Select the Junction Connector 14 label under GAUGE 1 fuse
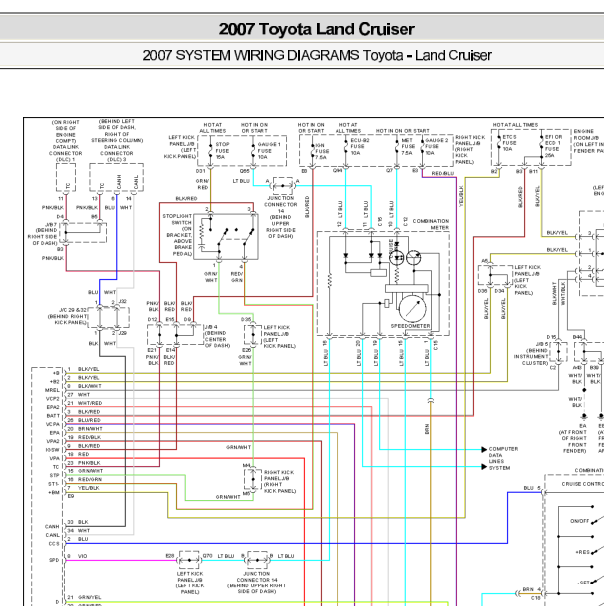604x606 pixels. click(x=281, y=217)
